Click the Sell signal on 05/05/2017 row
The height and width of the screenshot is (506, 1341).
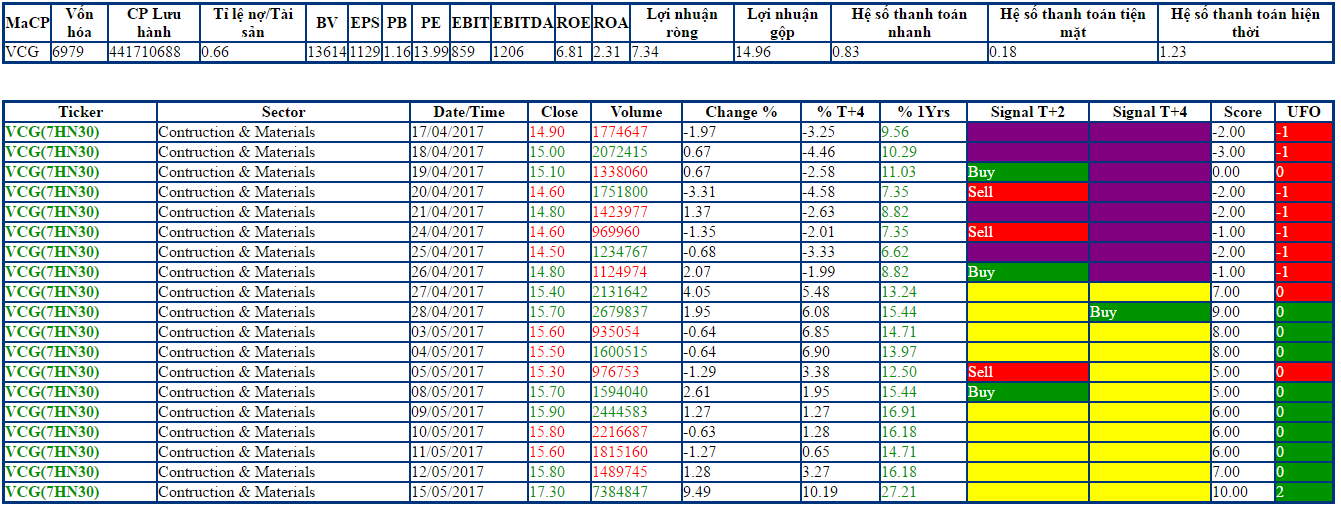1027,372
